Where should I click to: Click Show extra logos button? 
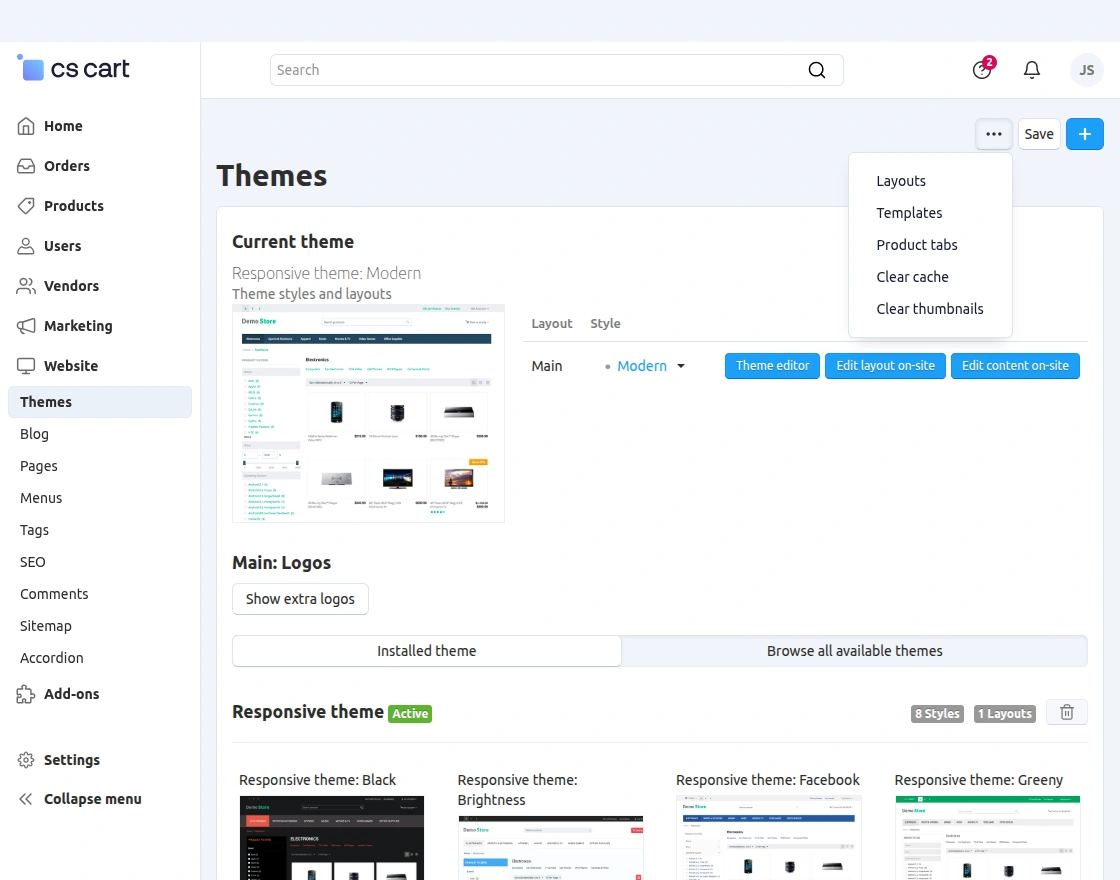300,599
